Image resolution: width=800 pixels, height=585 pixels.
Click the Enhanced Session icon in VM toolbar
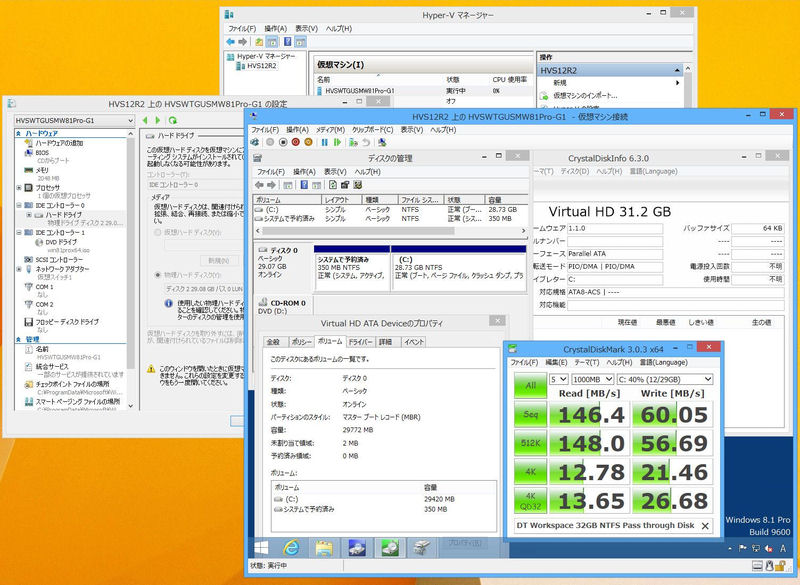coord(382,142)
